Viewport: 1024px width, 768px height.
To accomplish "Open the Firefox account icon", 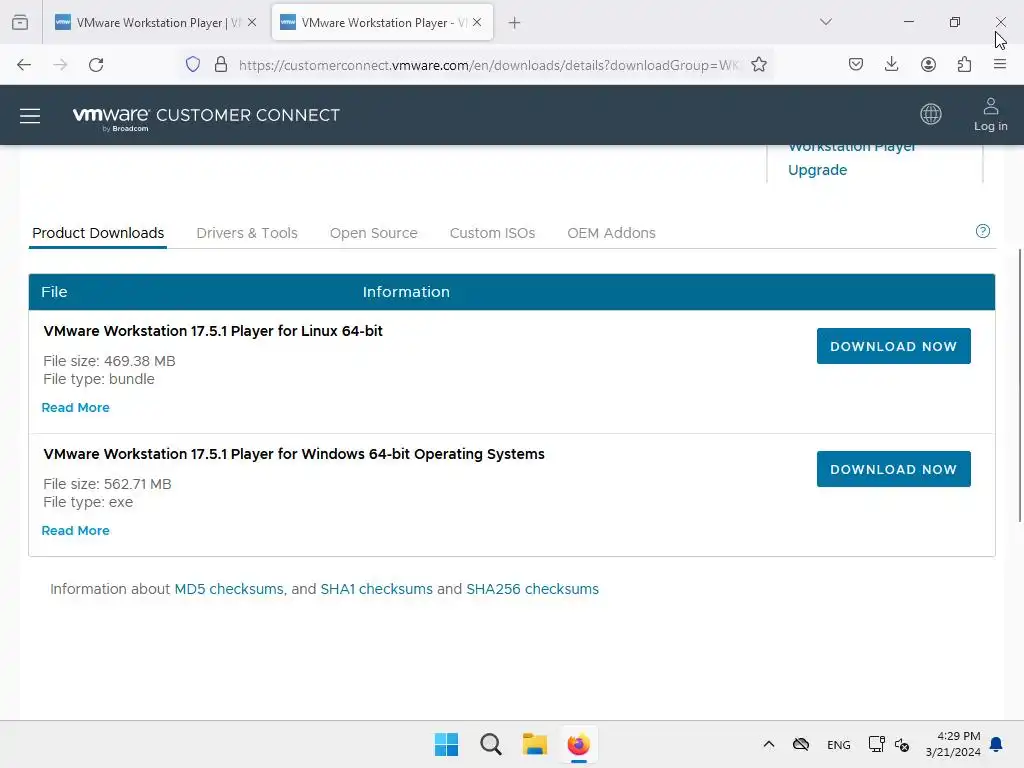I will (x=928, y=65).
